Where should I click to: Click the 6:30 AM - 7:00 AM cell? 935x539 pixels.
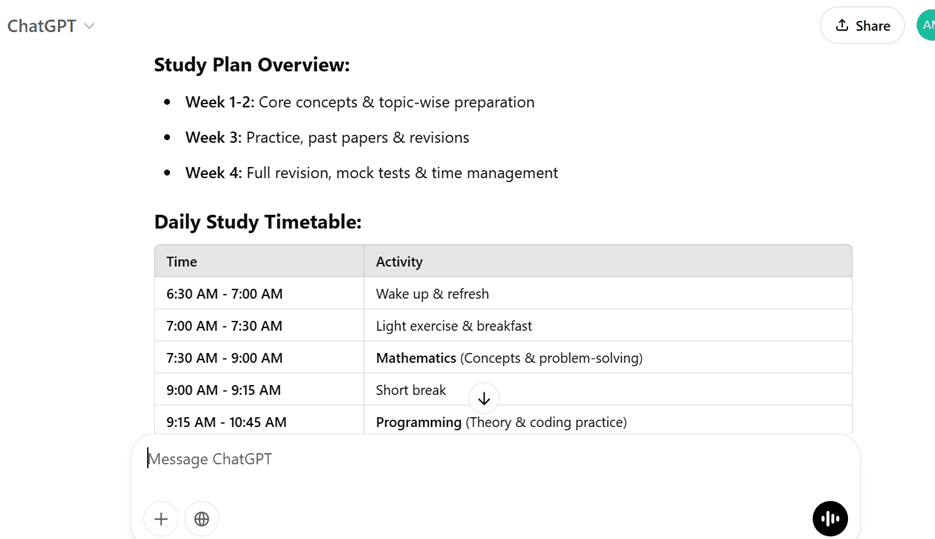coord(259,293)
